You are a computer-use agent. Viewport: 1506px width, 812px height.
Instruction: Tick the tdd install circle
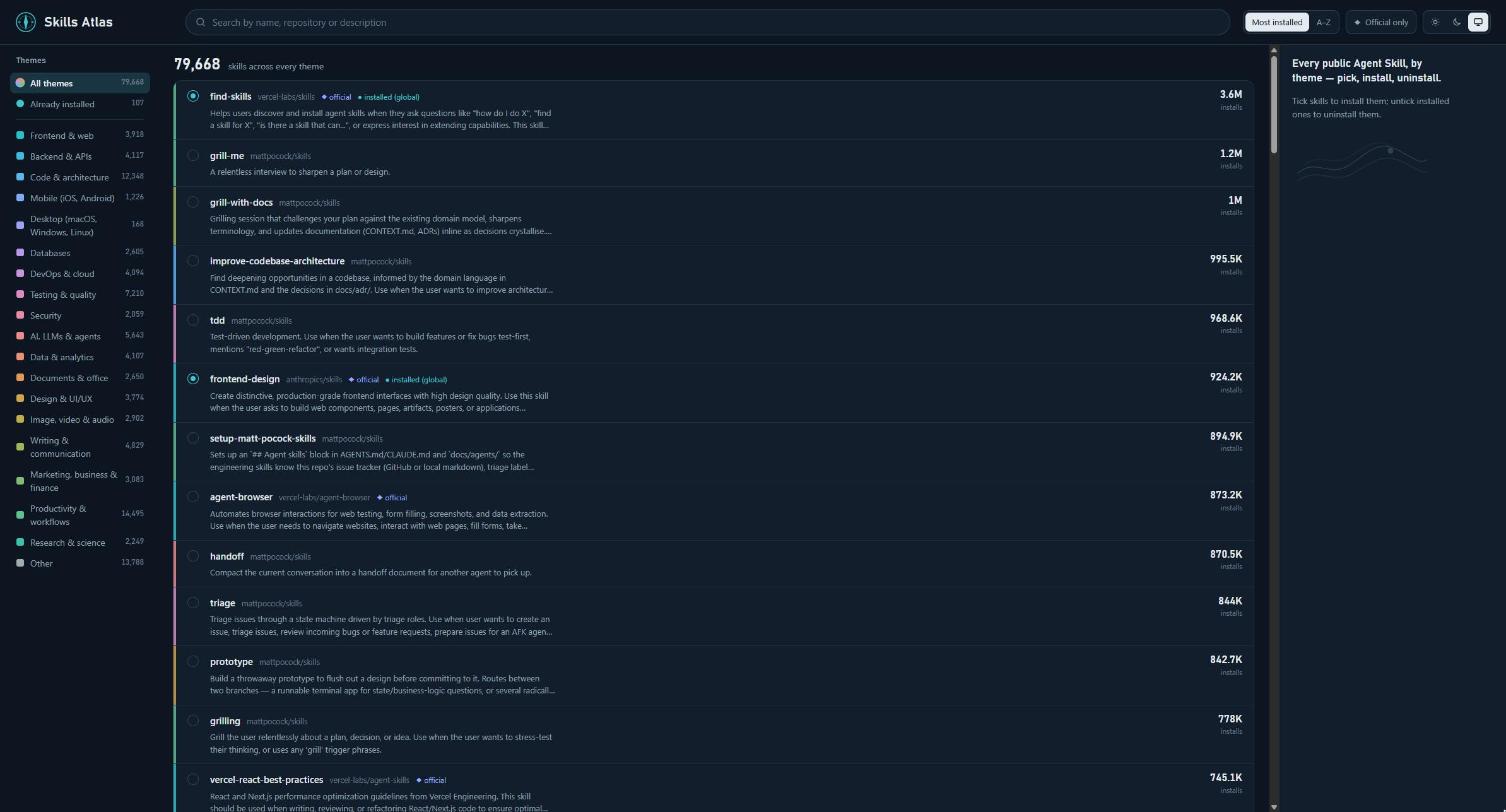pos(193,320)
